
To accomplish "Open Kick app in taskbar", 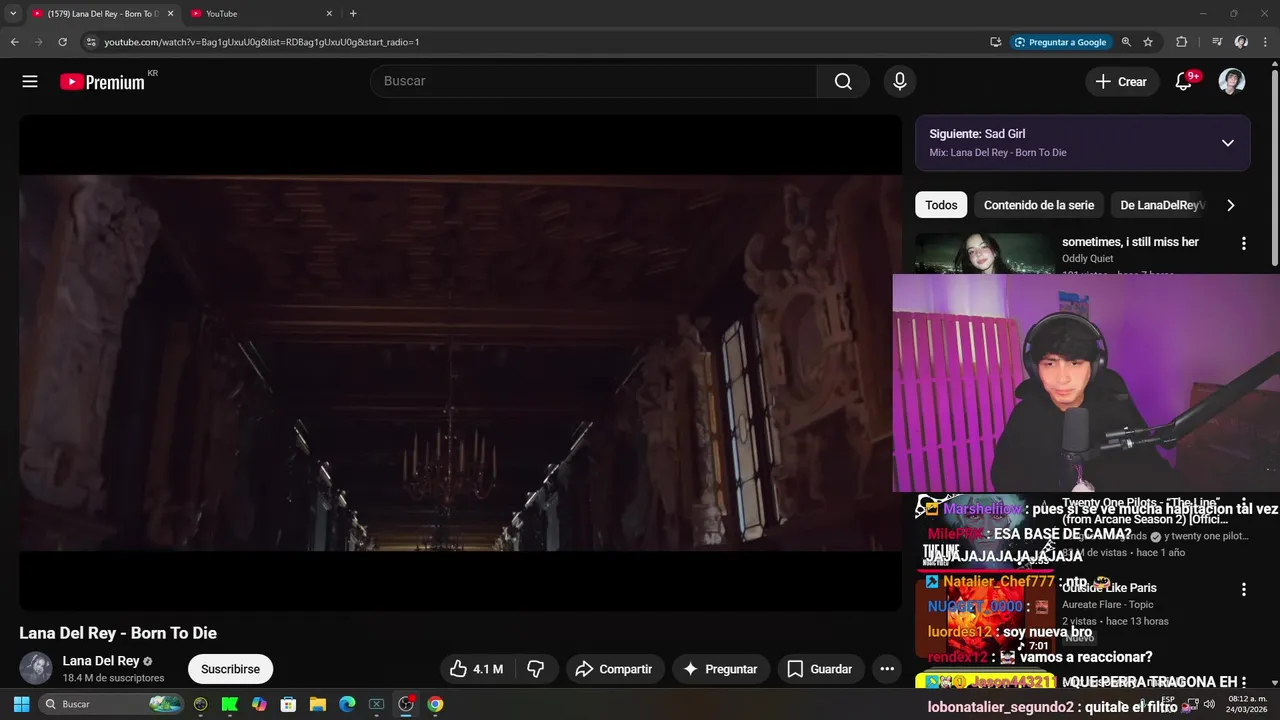I will tap(230, 704).
